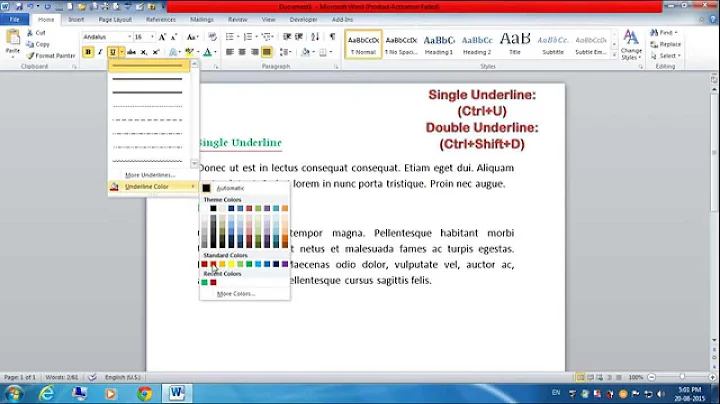Image resolution: width=720 pixels, height=404 pixels.
Task: Click Text Highlight Color icon
Action: (189, 52)
